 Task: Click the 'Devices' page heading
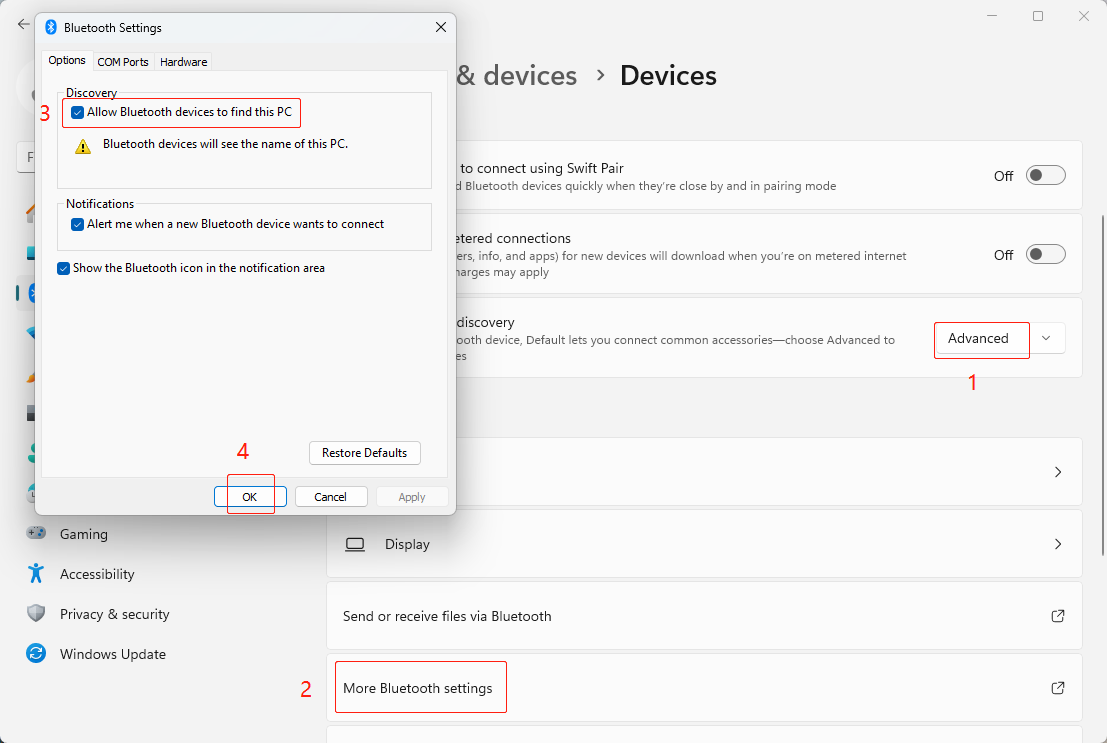pyautogui.click(x=668, y=76)
